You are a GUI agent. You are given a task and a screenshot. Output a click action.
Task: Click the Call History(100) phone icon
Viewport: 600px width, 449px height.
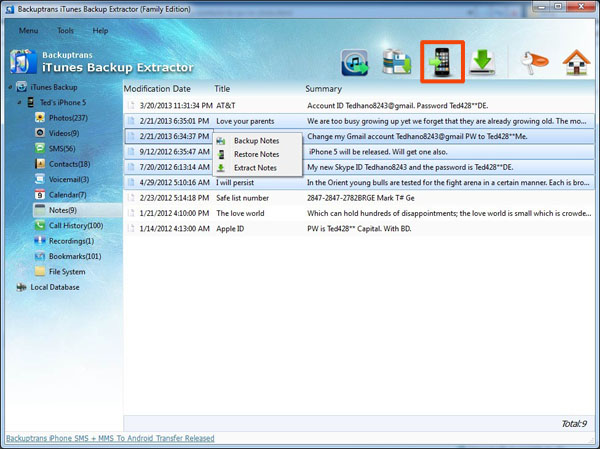click(40, 225)
